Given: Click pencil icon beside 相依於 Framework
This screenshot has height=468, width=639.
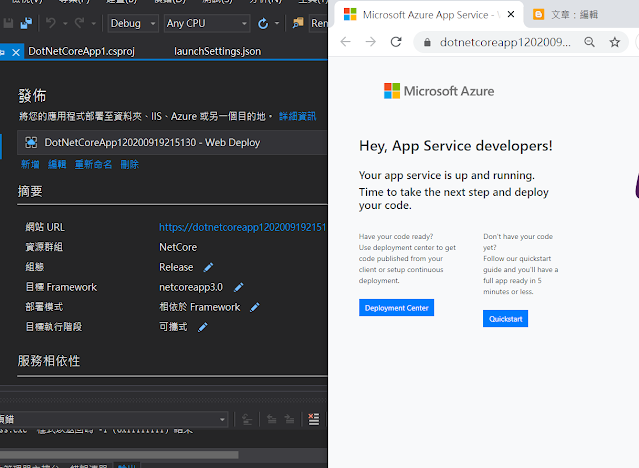Looking at the screenshot, I should [x=256, y=307].
